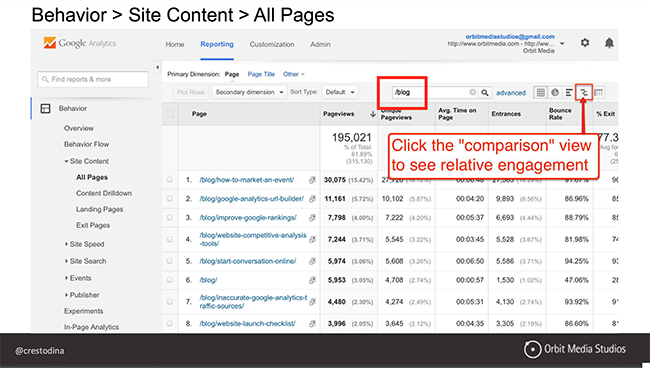Click the Entrances column header
Screen dimensions: 650x368
coord(506,114)
